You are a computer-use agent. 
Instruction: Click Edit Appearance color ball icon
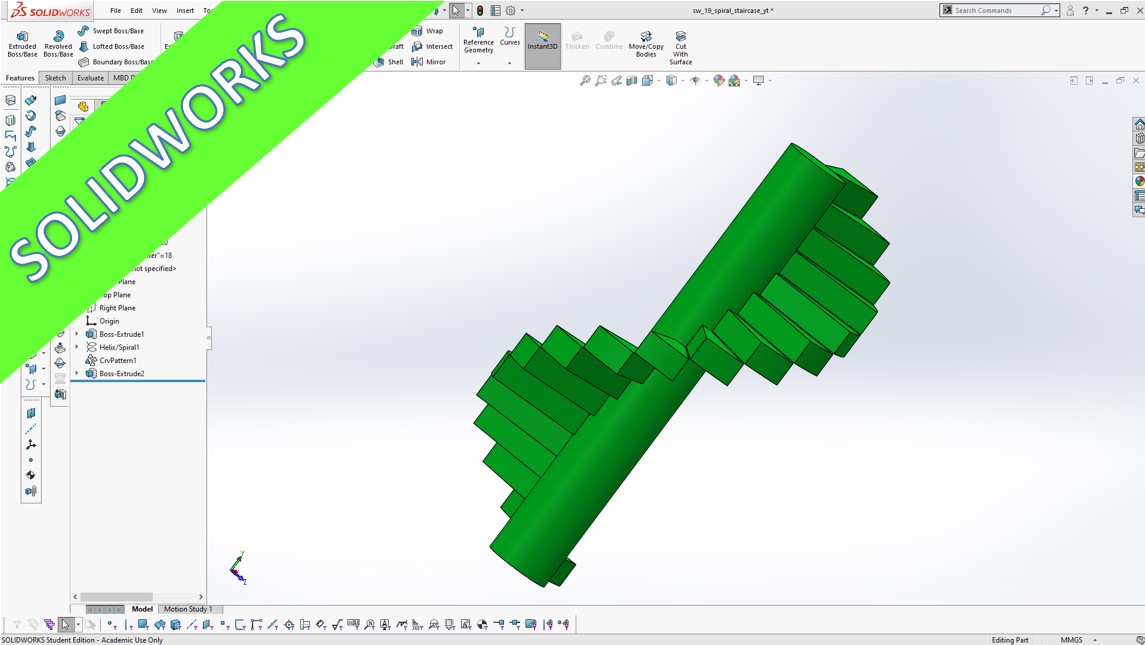pos(719,80)
